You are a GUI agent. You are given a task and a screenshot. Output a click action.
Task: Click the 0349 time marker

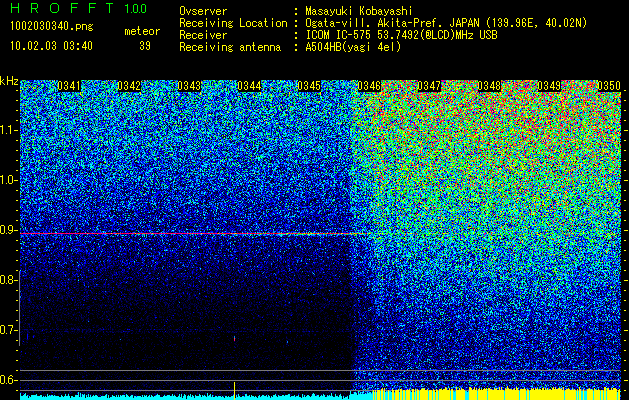549,86
